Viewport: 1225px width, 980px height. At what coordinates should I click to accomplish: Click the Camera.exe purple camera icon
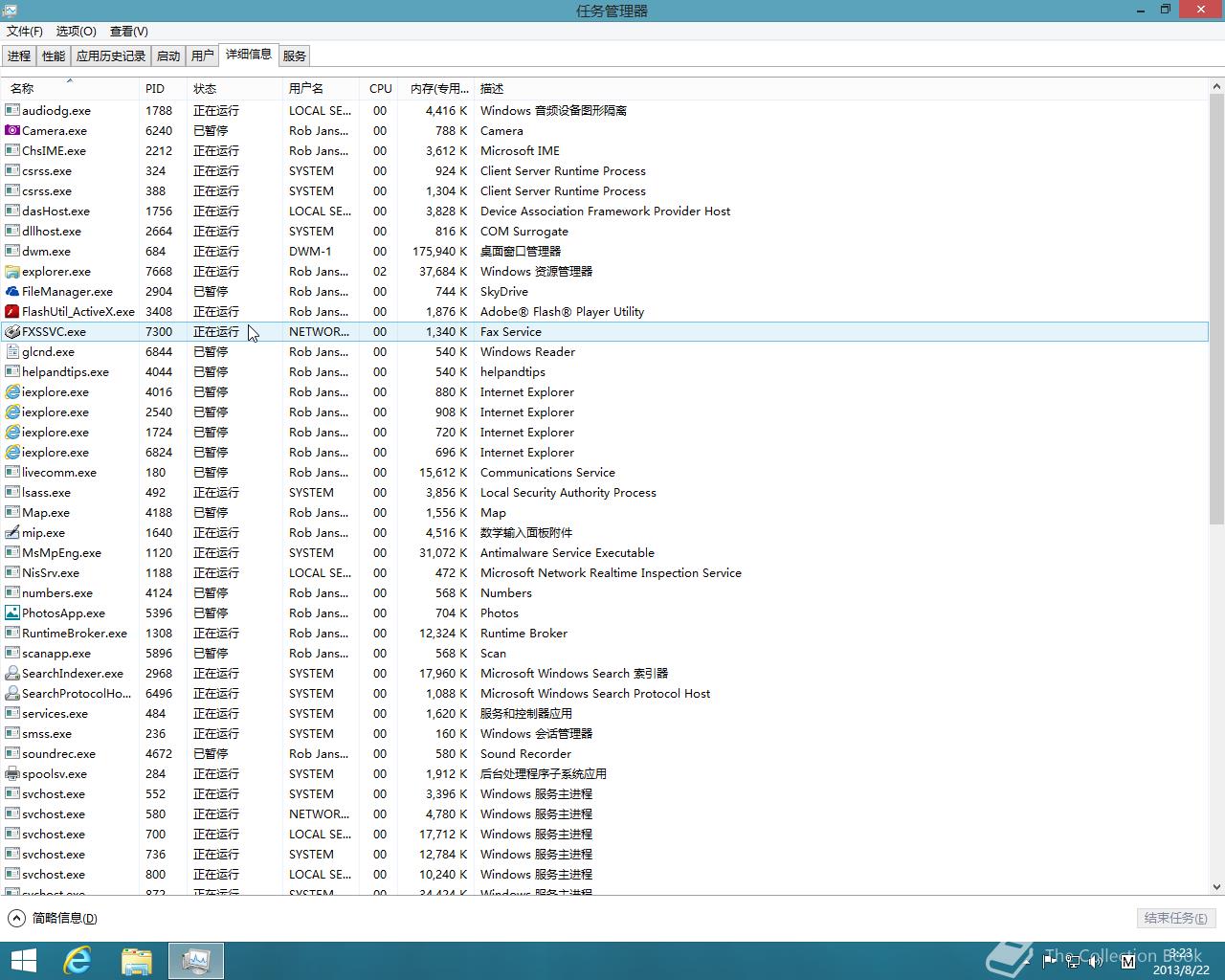tap(12, 130)
